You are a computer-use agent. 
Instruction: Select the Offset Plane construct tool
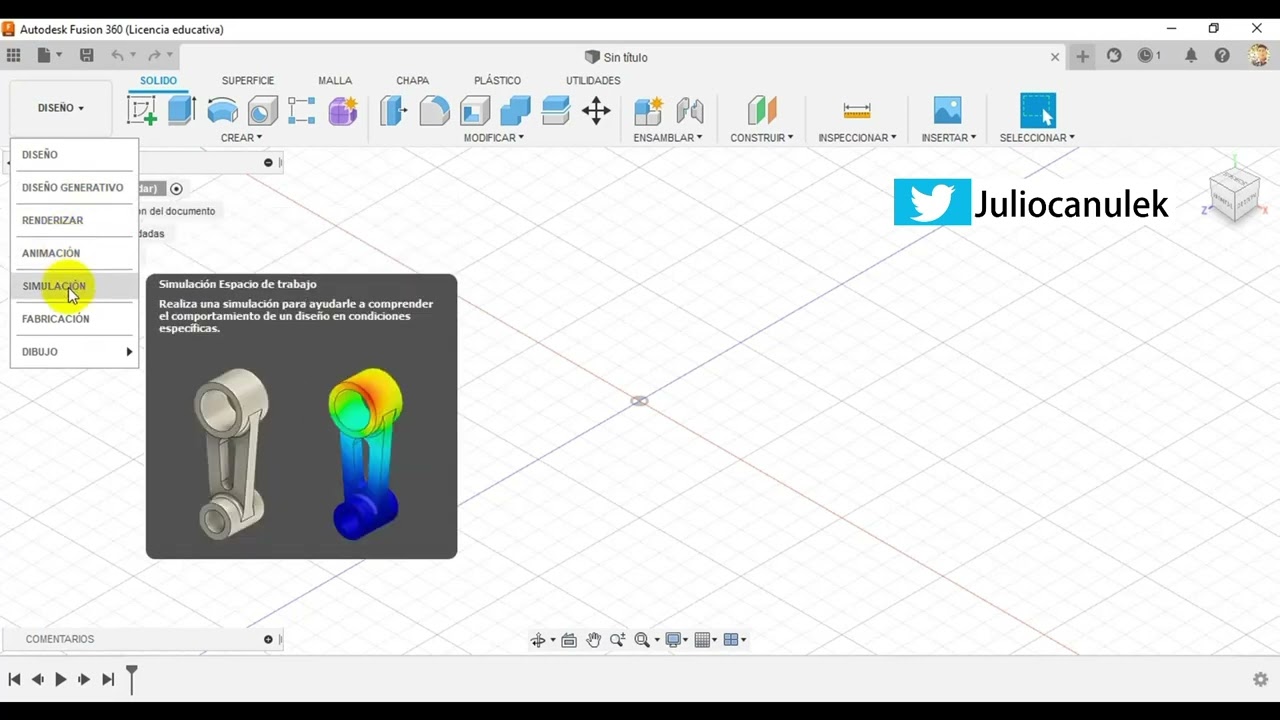[762, 110]
